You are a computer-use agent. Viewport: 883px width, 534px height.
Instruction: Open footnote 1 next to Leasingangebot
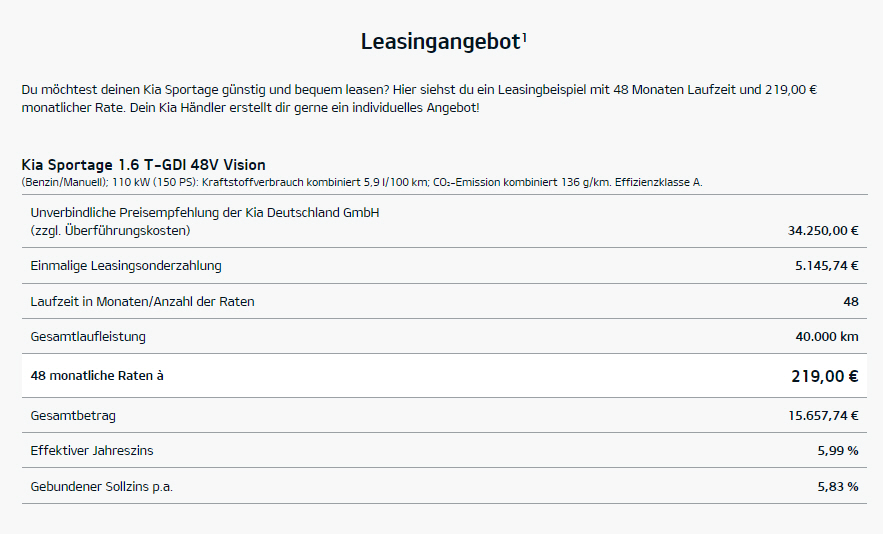[525, 37]
